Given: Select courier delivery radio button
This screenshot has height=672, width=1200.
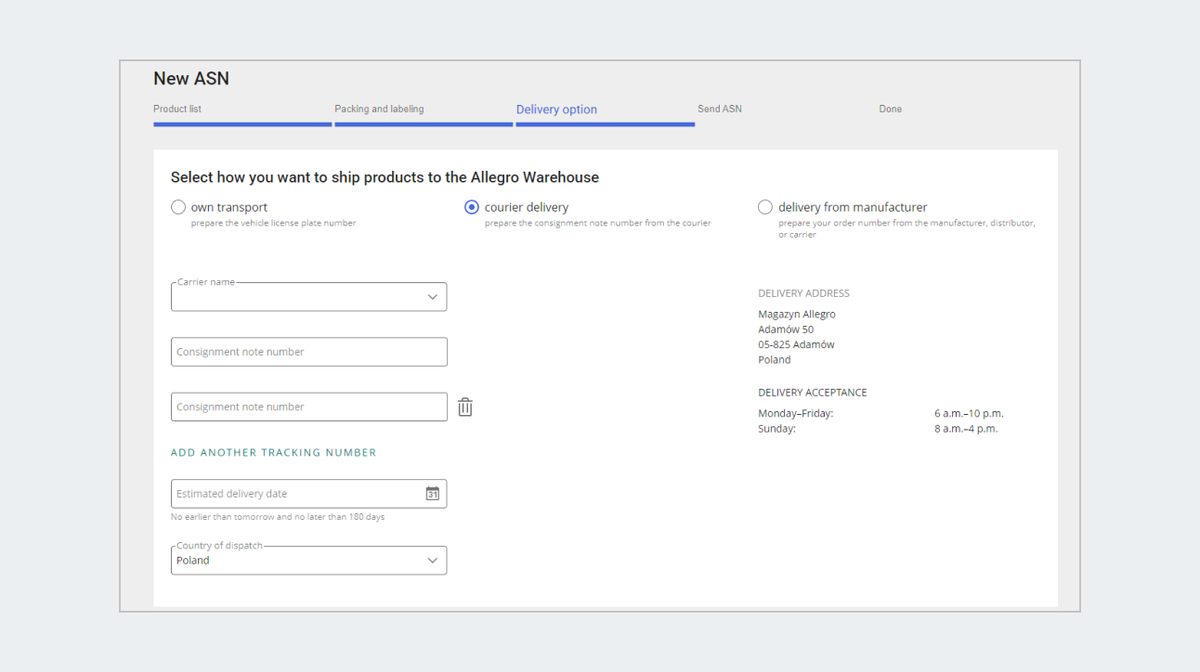Looking at the screenshot, I should tap(472, 207).
